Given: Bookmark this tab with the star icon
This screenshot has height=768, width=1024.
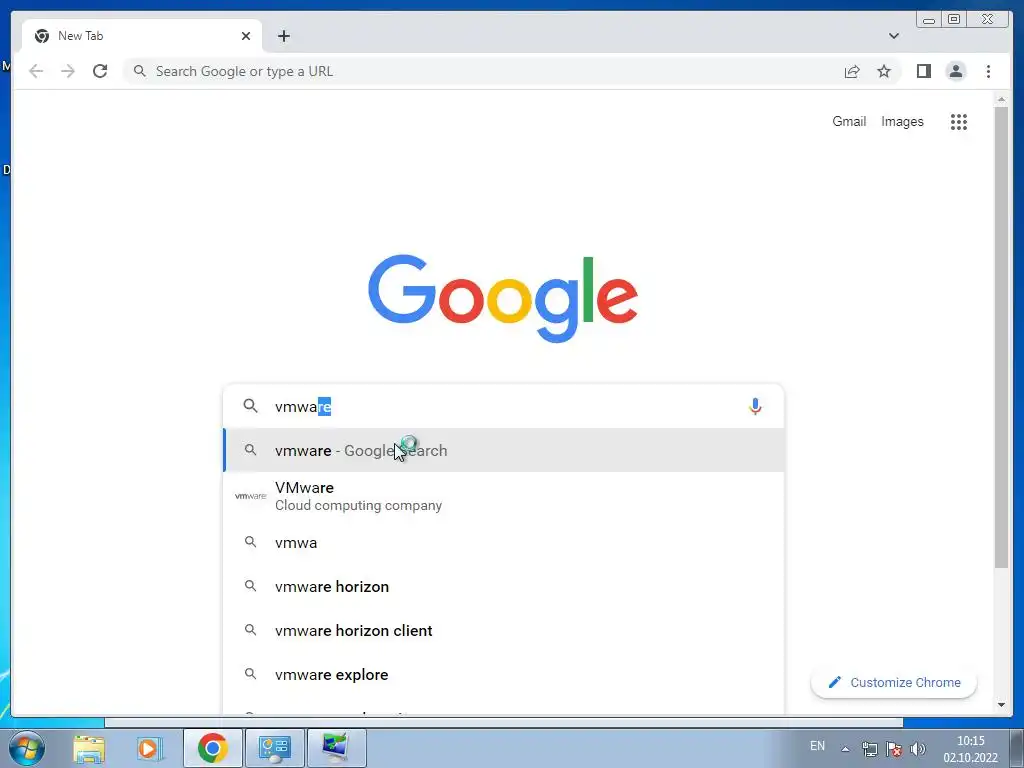Looking at the screenshot, I should click(x=884, y=71).
